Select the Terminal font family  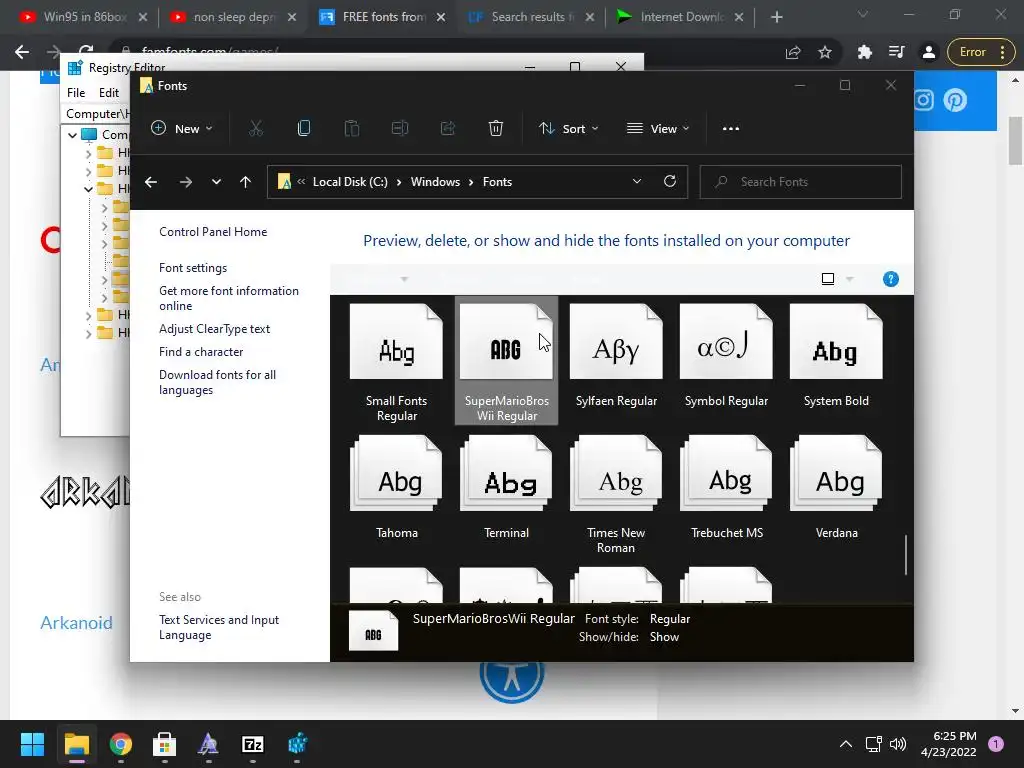pos(507,487)
